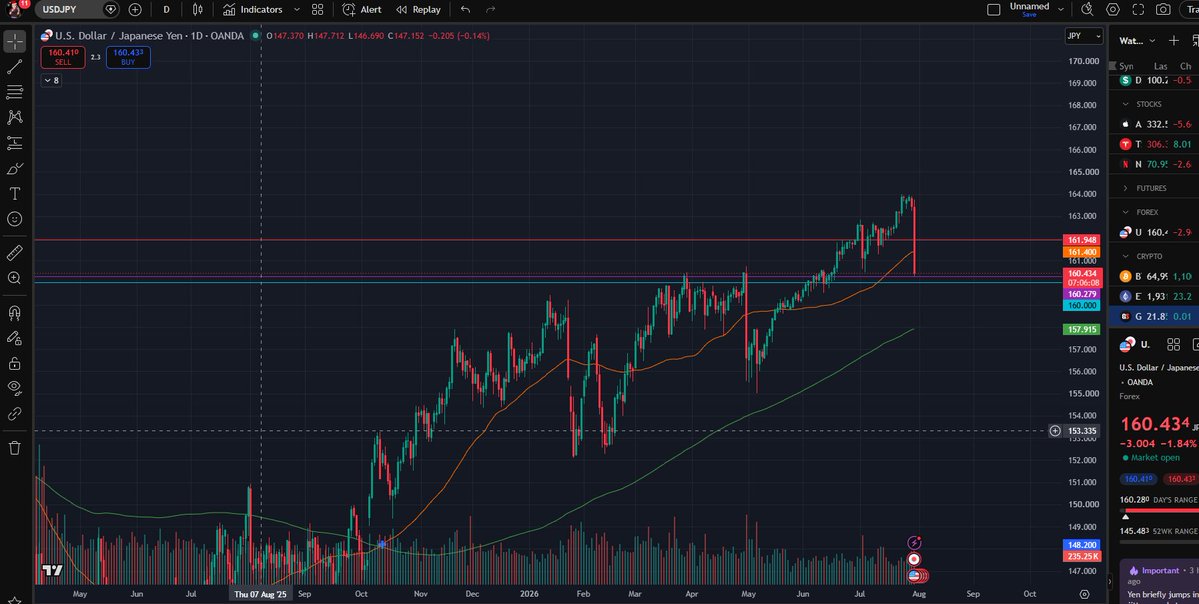Select the zoom-in magnifier tool

coord(15,278)
